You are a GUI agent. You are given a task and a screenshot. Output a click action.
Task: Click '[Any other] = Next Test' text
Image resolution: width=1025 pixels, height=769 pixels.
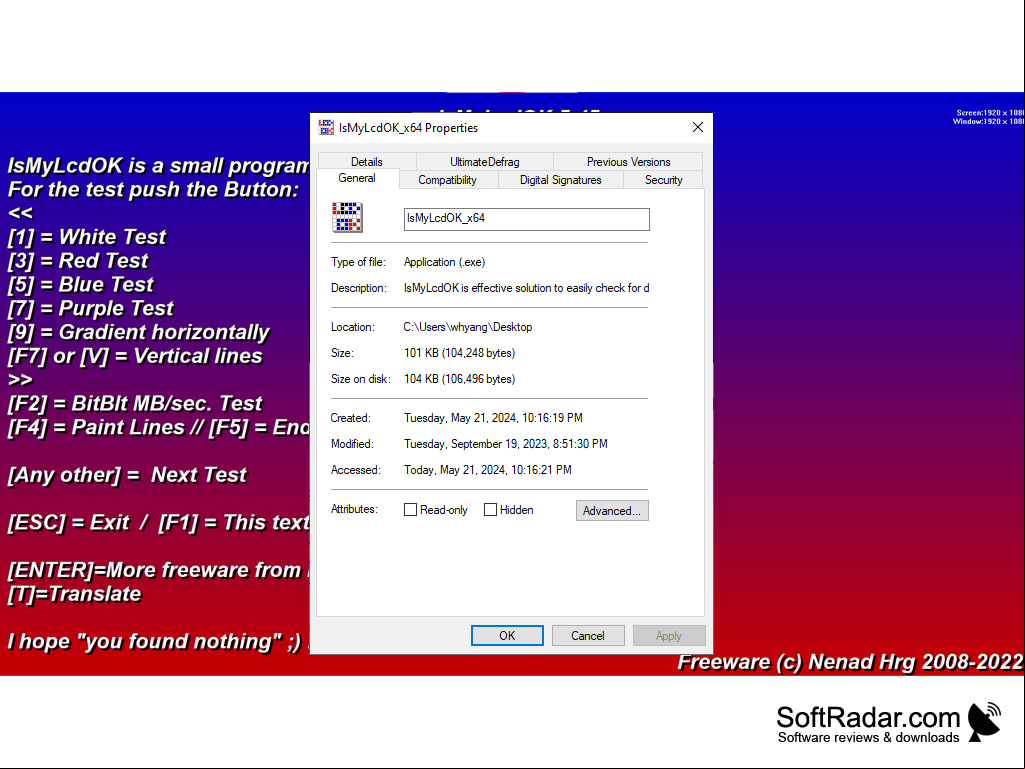tap(127, 475)
